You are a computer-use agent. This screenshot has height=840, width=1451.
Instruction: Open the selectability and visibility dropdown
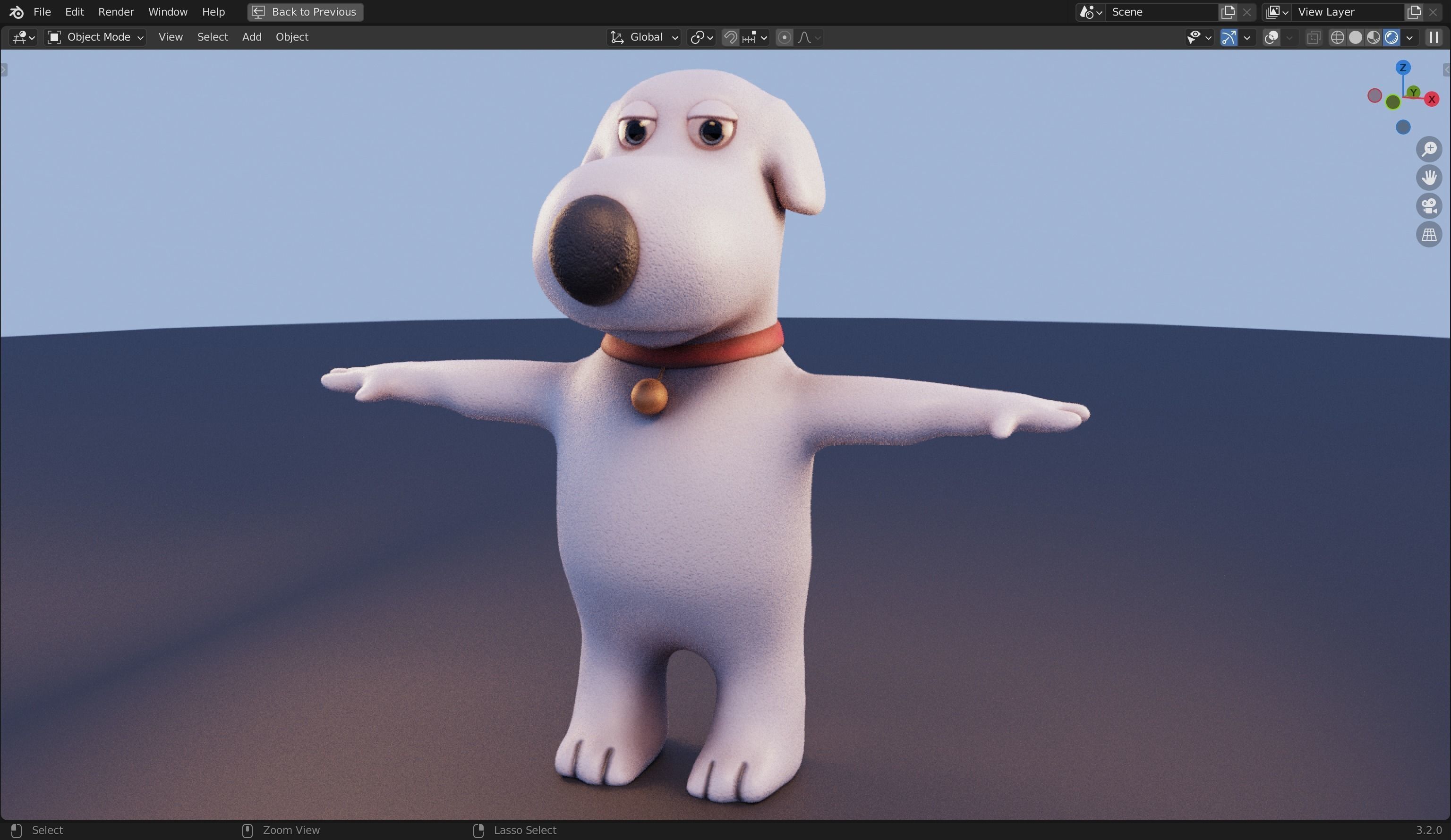[x=1199, y=37]
